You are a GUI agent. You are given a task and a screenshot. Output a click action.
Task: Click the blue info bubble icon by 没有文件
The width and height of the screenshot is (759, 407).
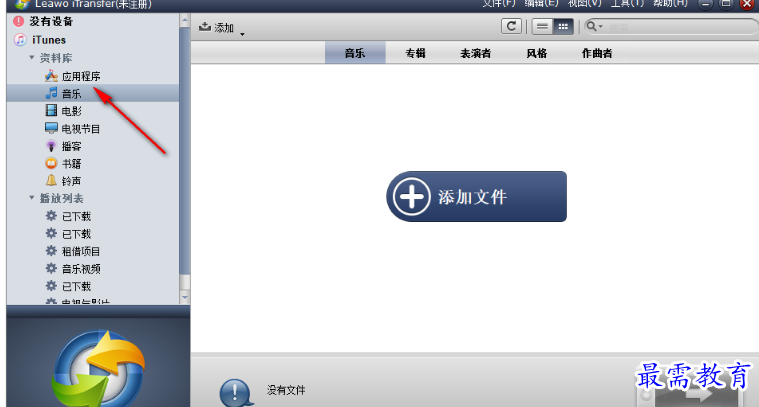236,392
